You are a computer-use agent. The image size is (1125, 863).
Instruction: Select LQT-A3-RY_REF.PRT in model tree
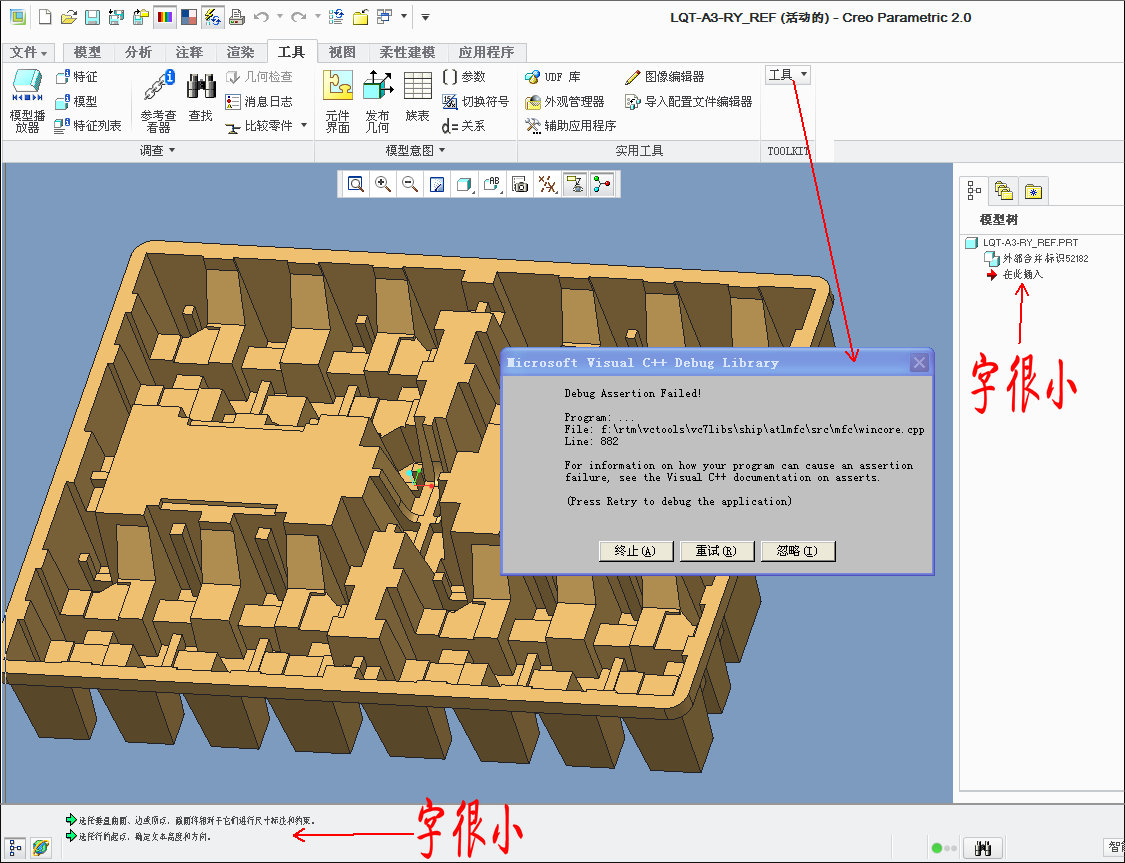1029,242
